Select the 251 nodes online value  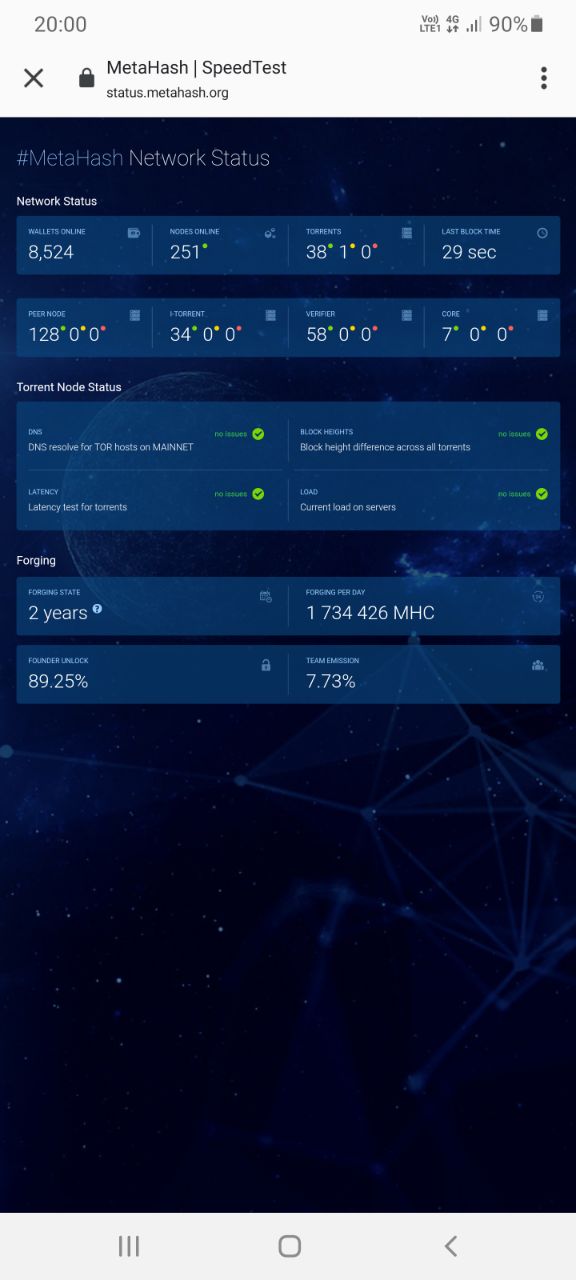pyautogui.click(x=185, y=252)
